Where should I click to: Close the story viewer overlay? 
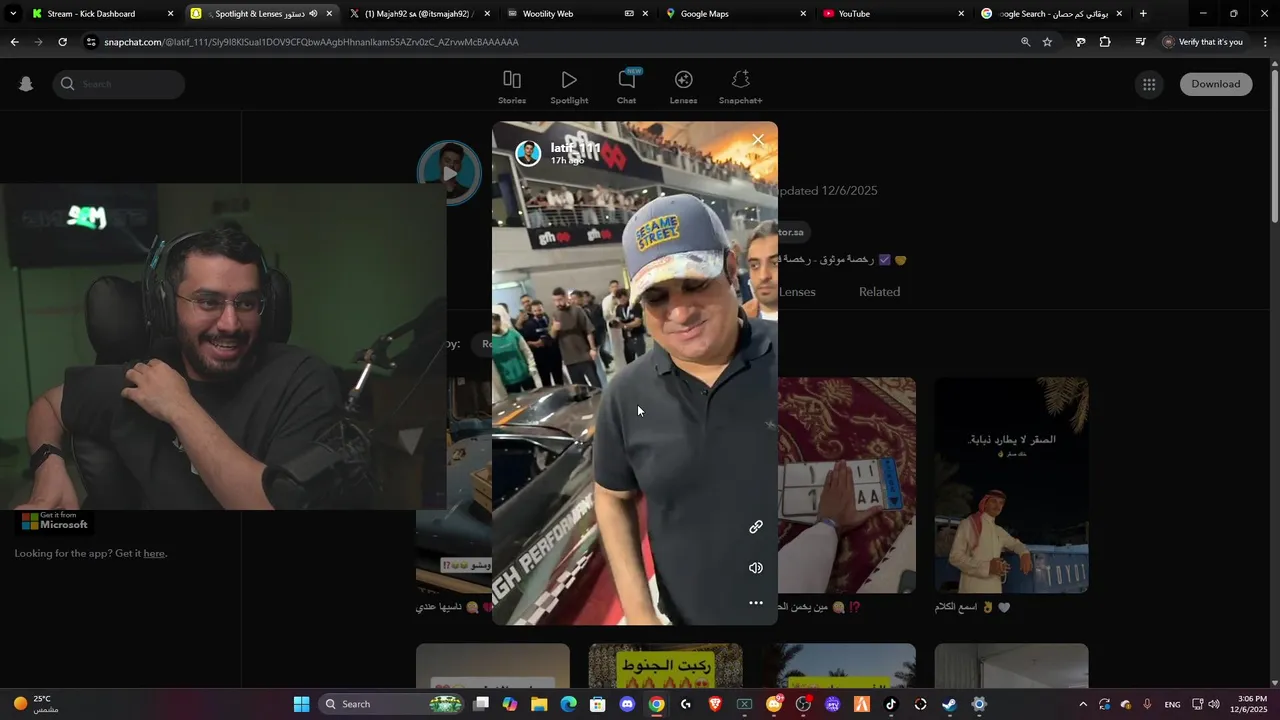point(758,140)
